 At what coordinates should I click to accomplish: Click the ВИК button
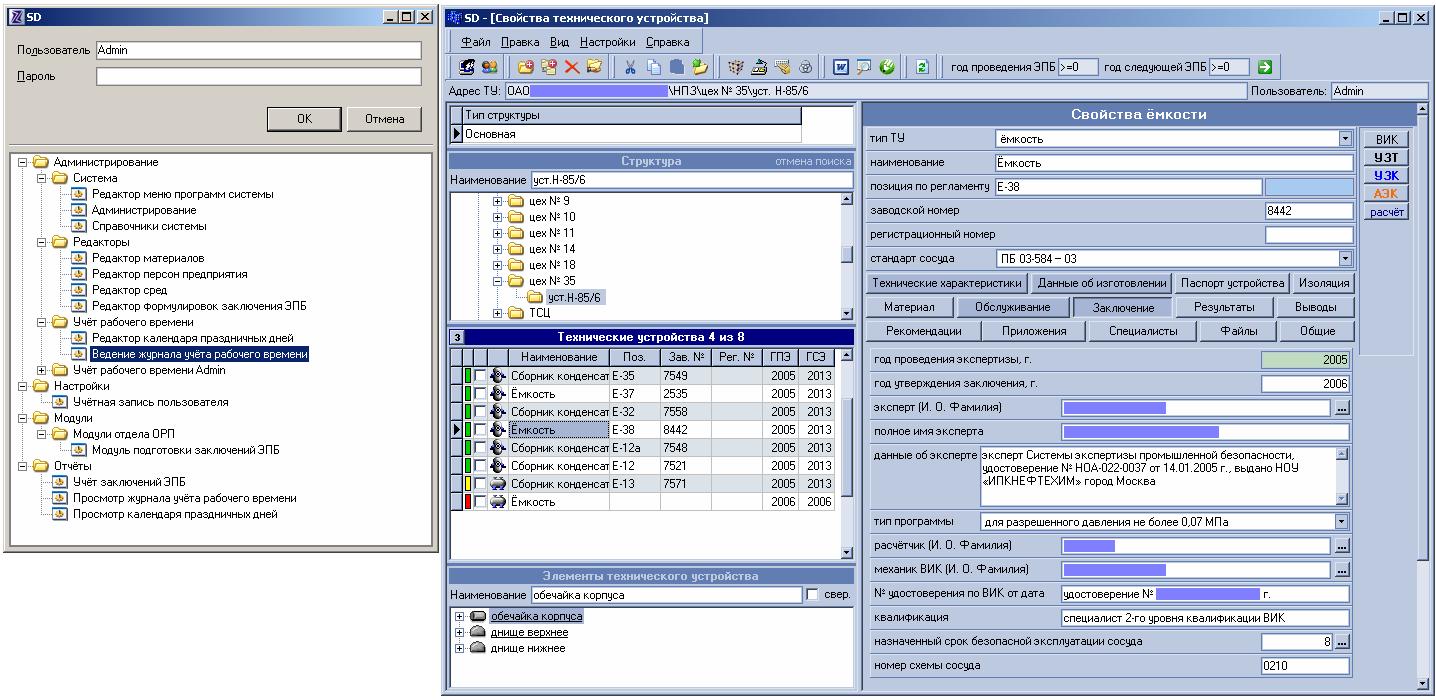[1386, 140]
